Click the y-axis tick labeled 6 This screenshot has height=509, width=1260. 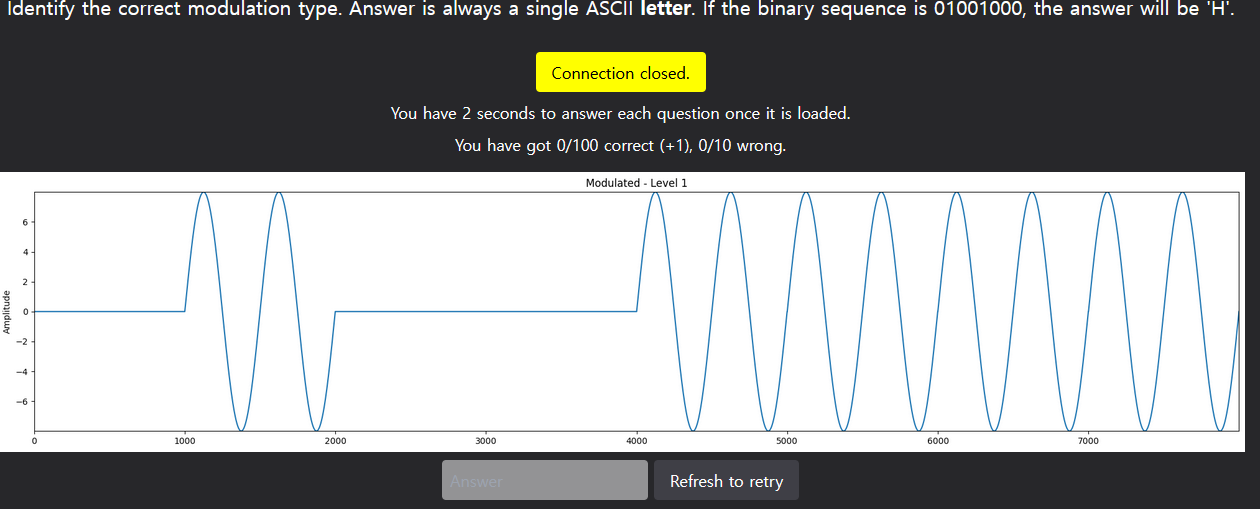click(26, 222)
